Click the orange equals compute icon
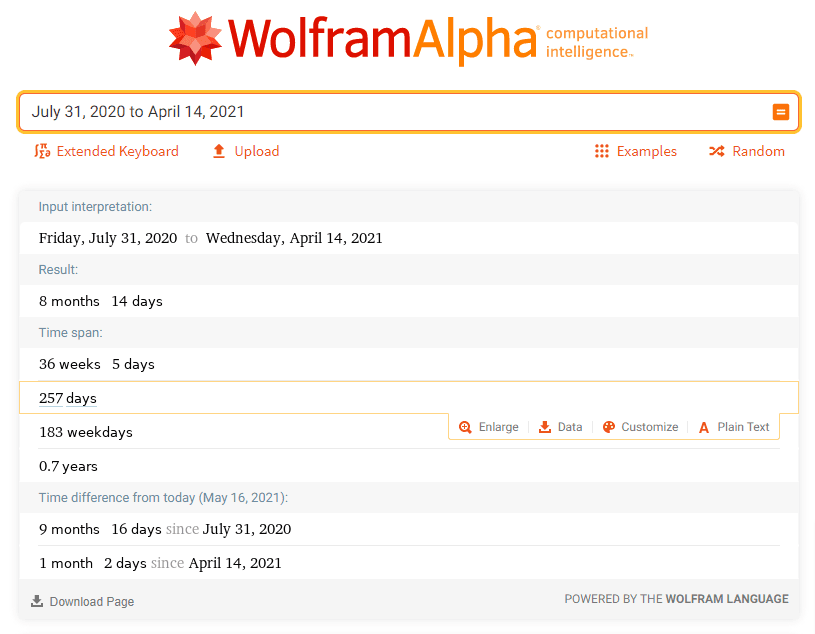The image size is (815, 634). pos(781,112)
